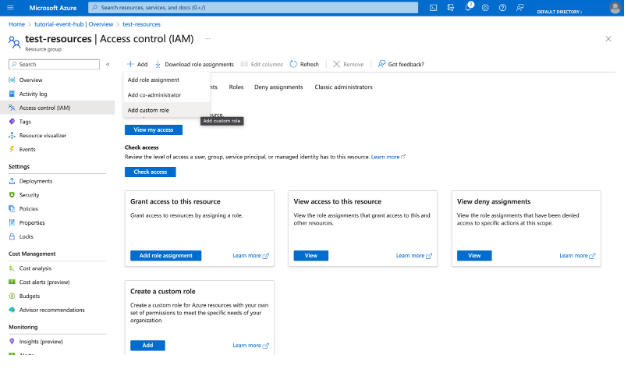Follow Learn more link in Grant access card
The height and width of the screenshot is (380, 626).
[x=251, y=256]
